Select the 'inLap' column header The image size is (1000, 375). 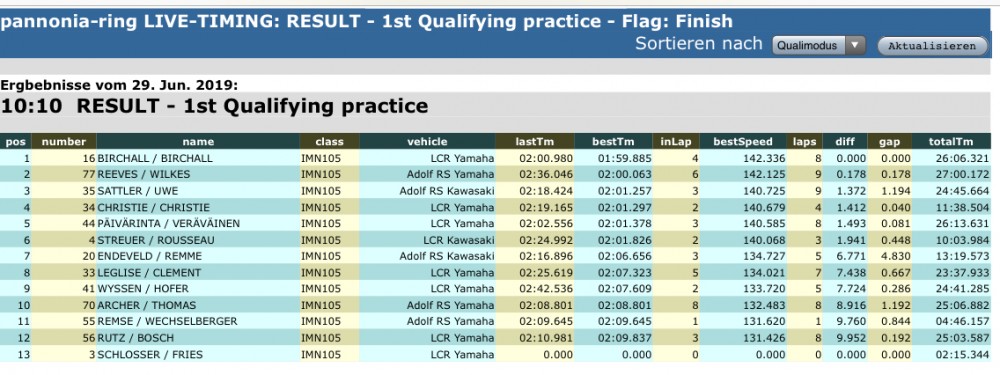[676, 142]
